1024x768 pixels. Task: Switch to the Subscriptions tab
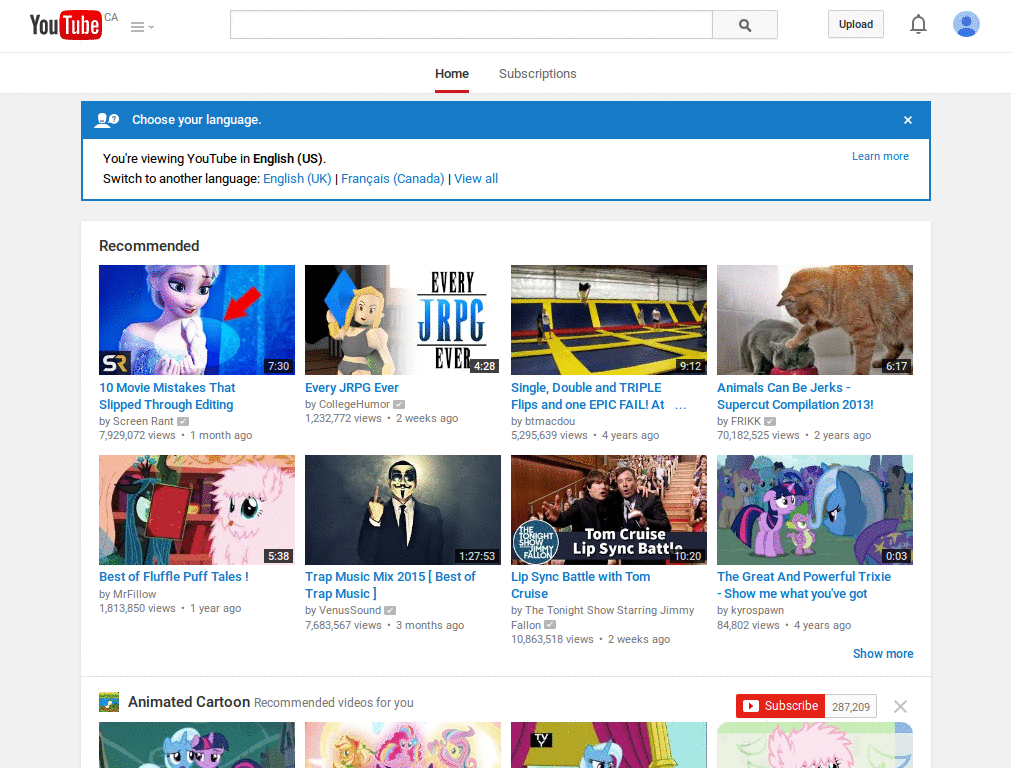pos(537,74)
